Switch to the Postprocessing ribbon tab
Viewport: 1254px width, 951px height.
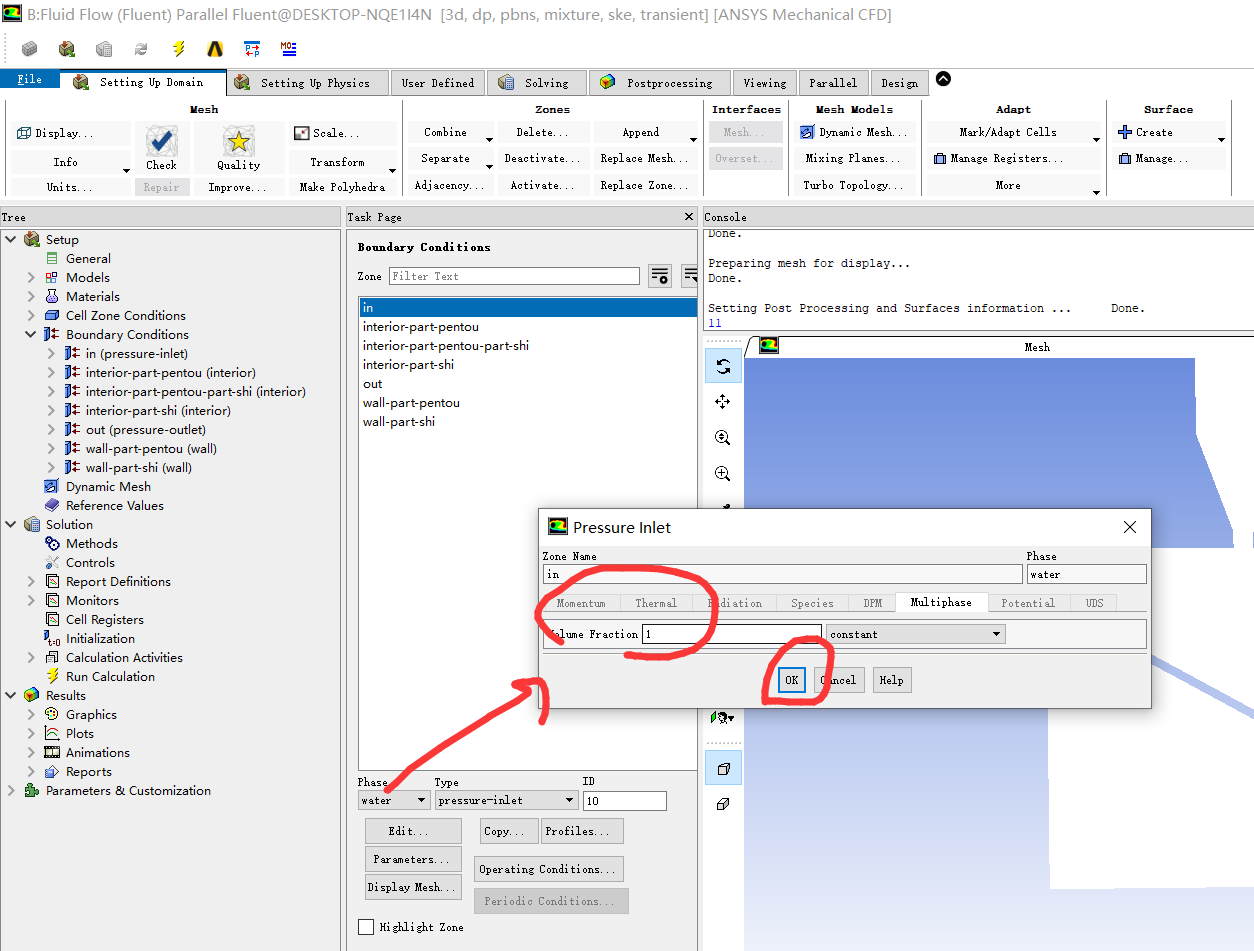coord(659,83)
